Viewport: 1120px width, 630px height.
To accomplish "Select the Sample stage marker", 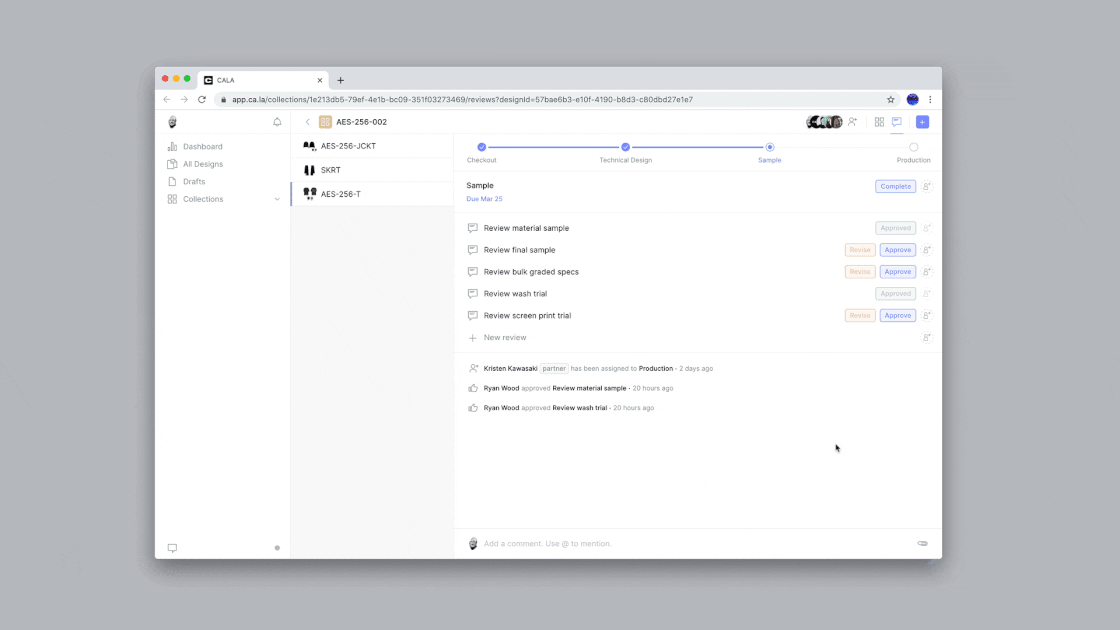I will (770, 147).
